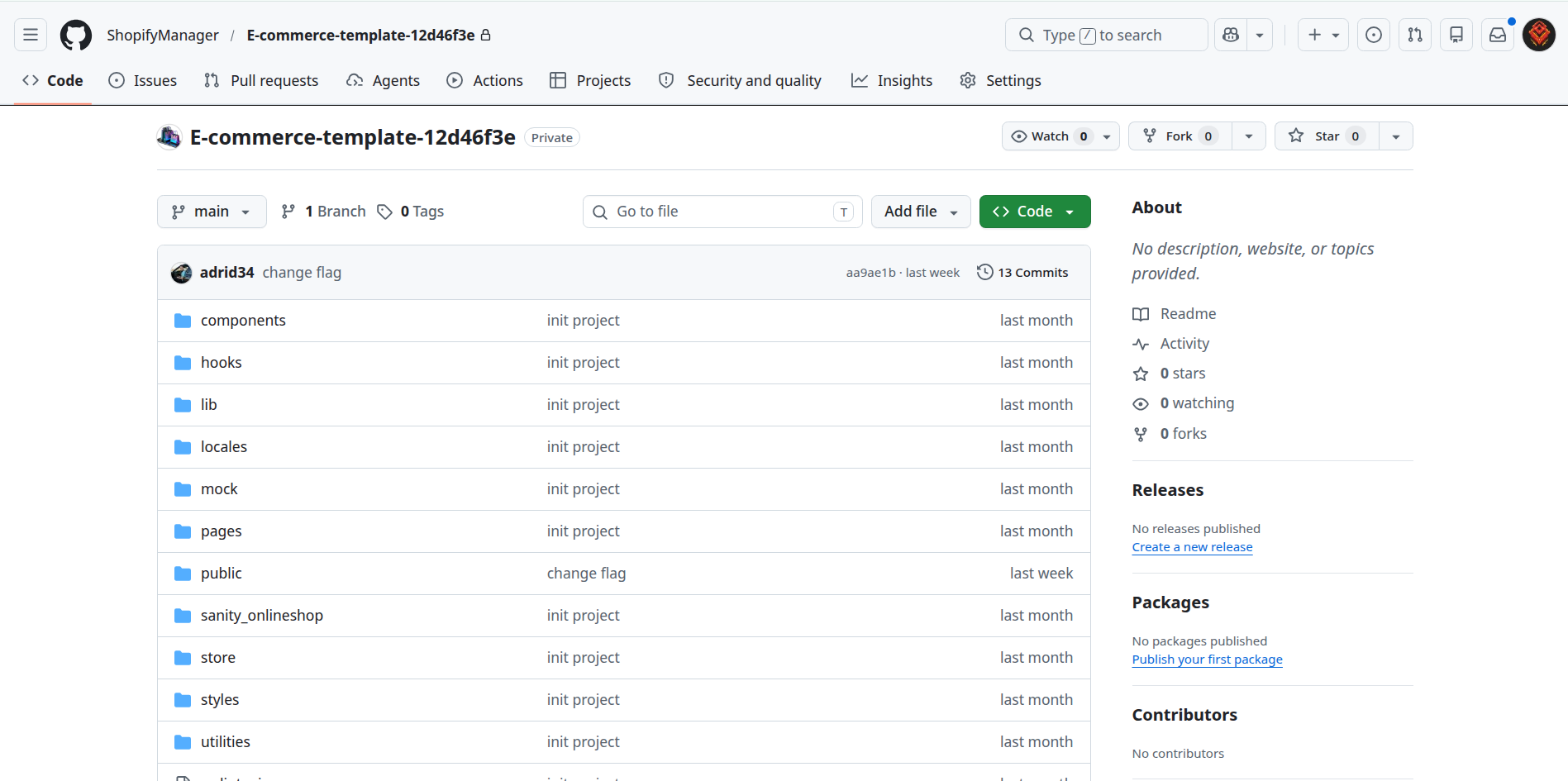The image size is (1568, 781).
Task: Switch to the Code tab
Action: coord(53,80)
